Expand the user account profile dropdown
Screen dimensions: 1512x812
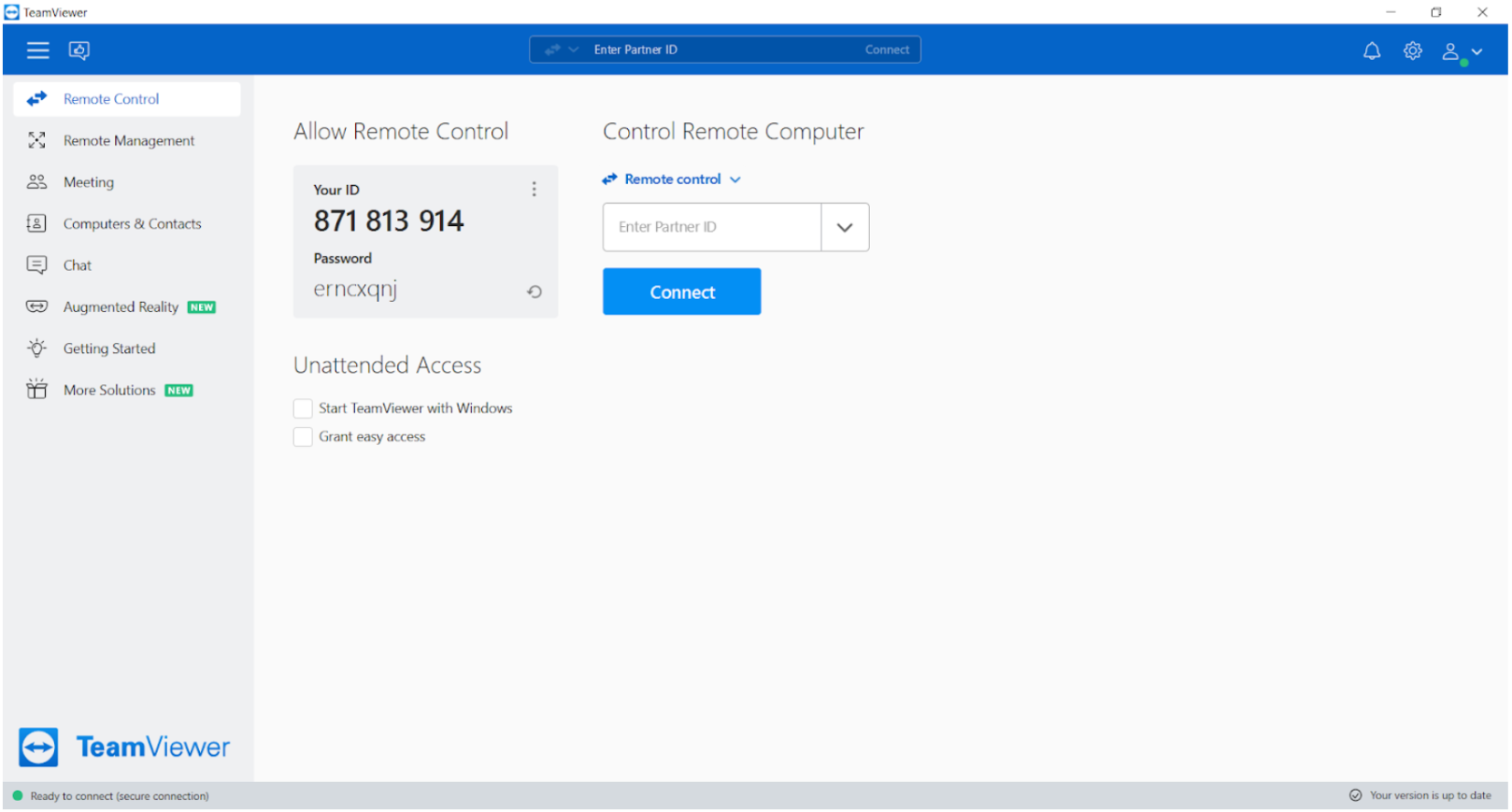click(1462, 52)
